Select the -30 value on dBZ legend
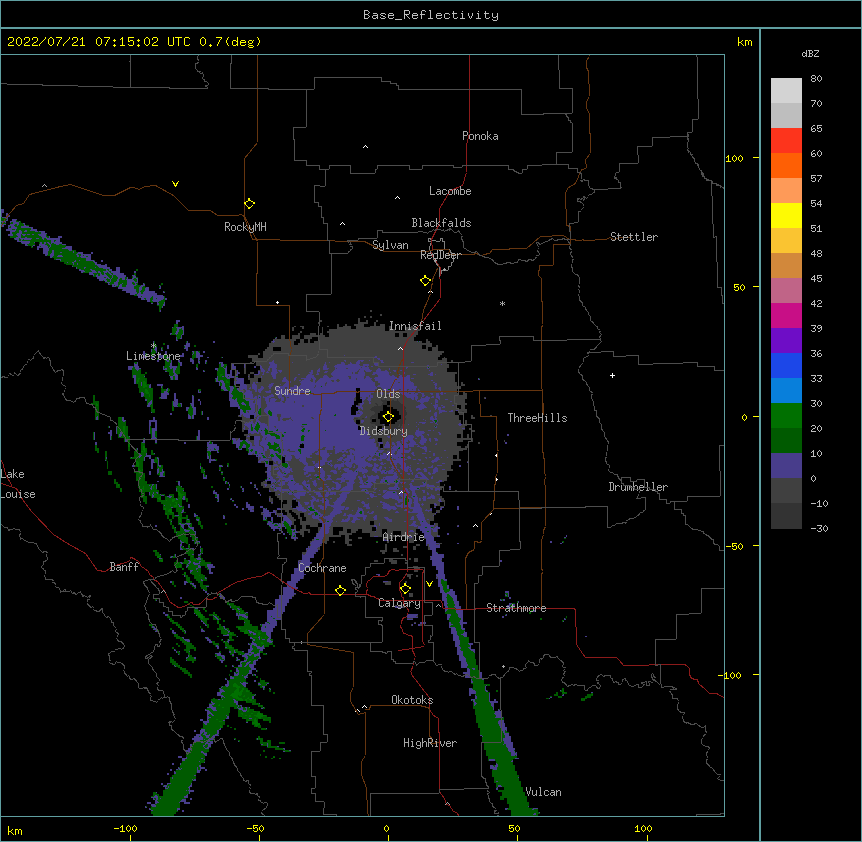Screen dimensions: 862x842 (819, 528)
